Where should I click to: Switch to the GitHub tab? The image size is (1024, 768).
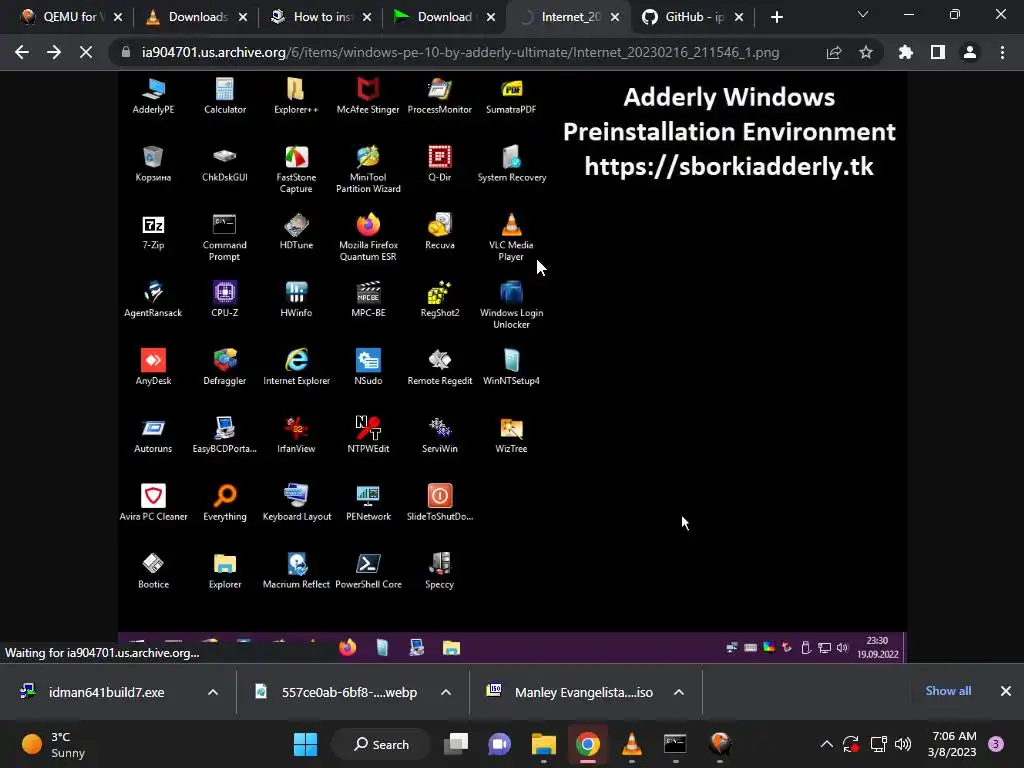684,17
